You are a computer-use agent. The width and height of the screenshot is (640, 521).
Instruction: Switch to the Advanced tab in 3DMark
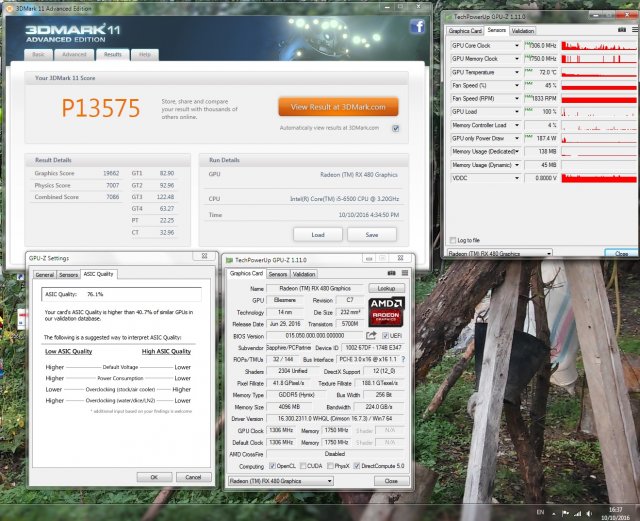(74, 55)
